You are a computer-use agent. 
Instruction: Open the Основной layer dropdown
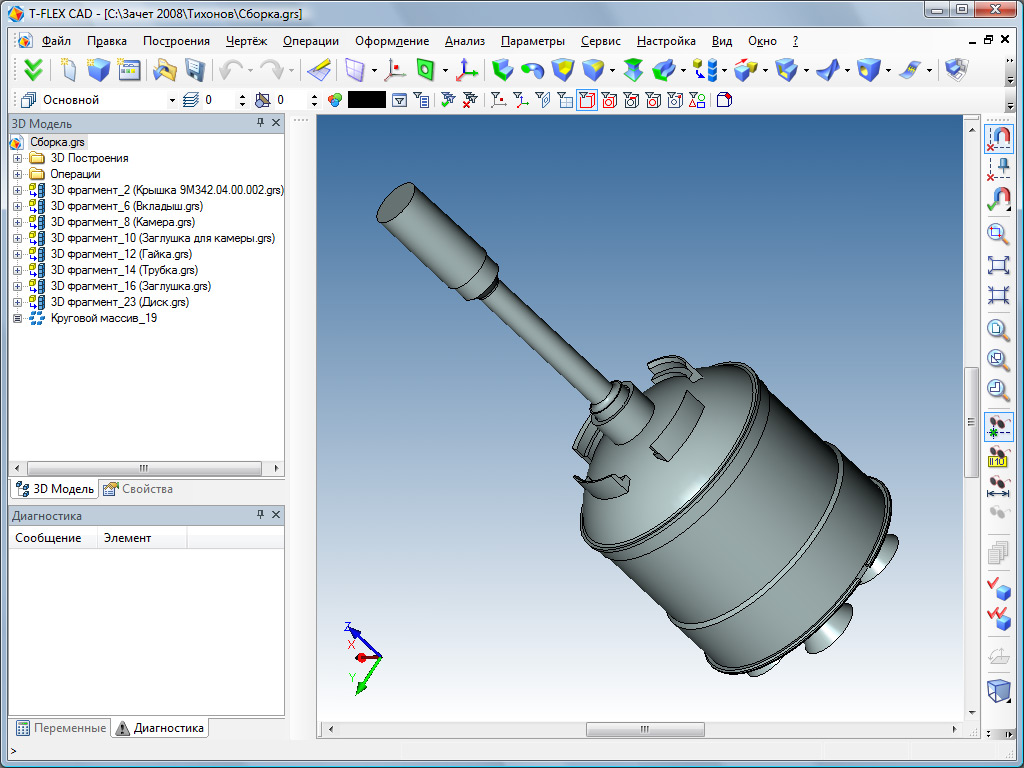point(172,101)
